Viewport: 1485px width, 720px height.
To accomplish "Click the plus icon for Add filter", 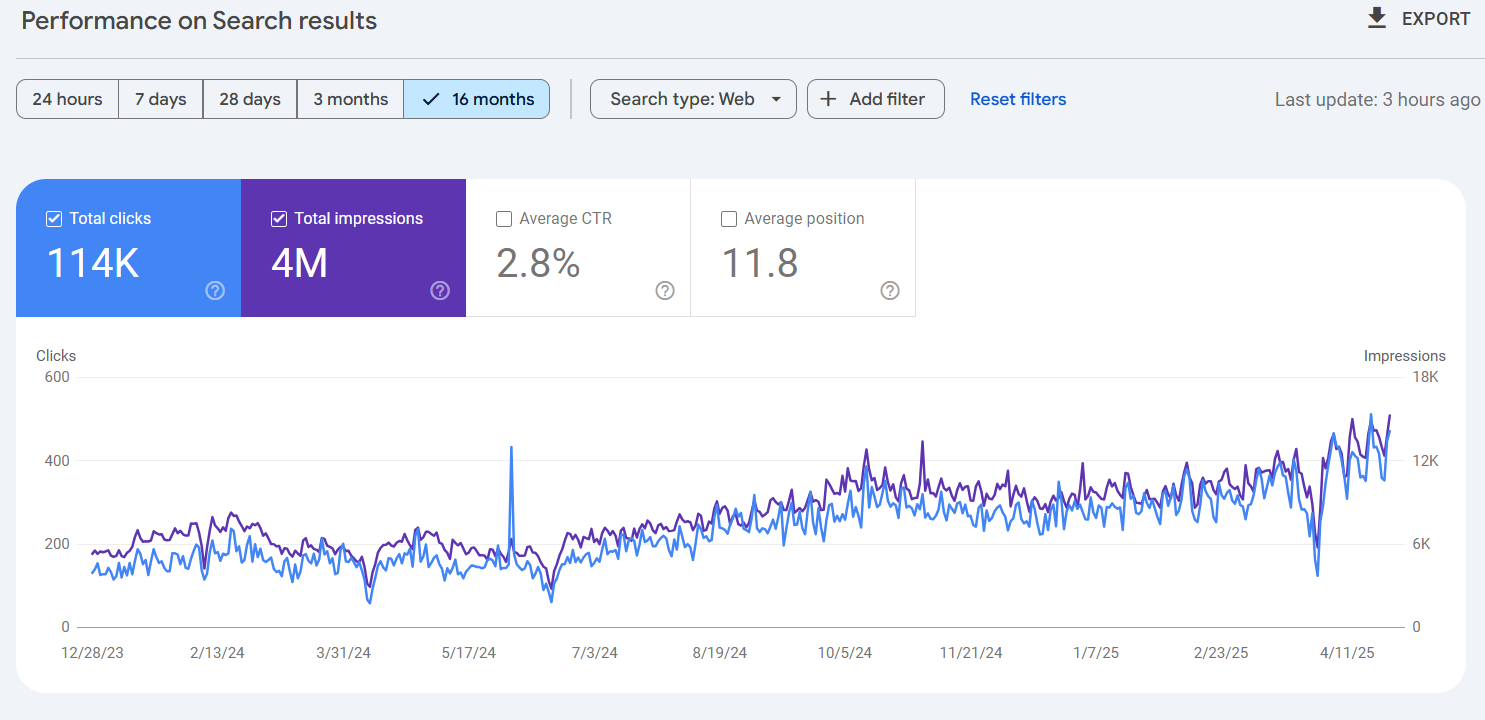I will [x=828, y=99].
